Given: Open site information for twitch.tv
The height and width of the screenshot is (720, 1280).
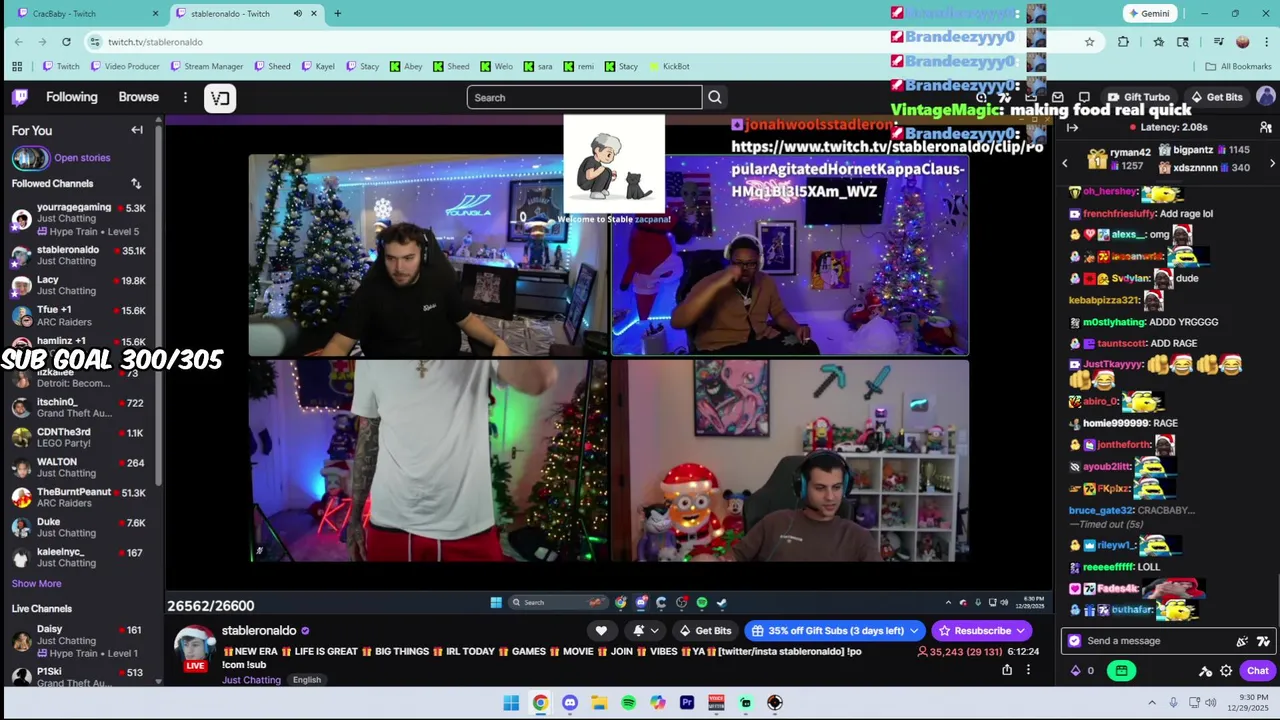Looking at the screenshot, I should coord(94,42).
